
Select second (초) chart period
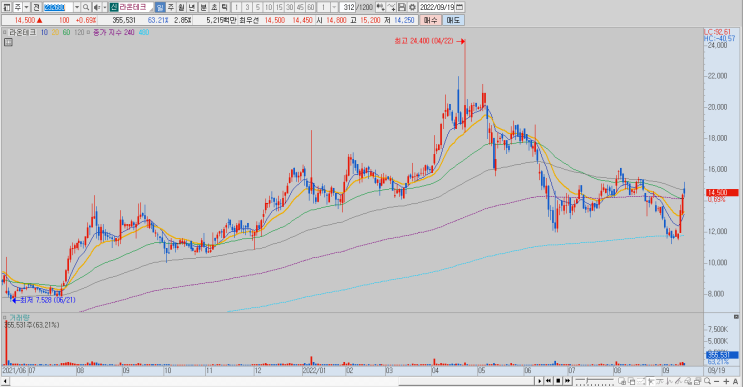click(x=214, y=7)
